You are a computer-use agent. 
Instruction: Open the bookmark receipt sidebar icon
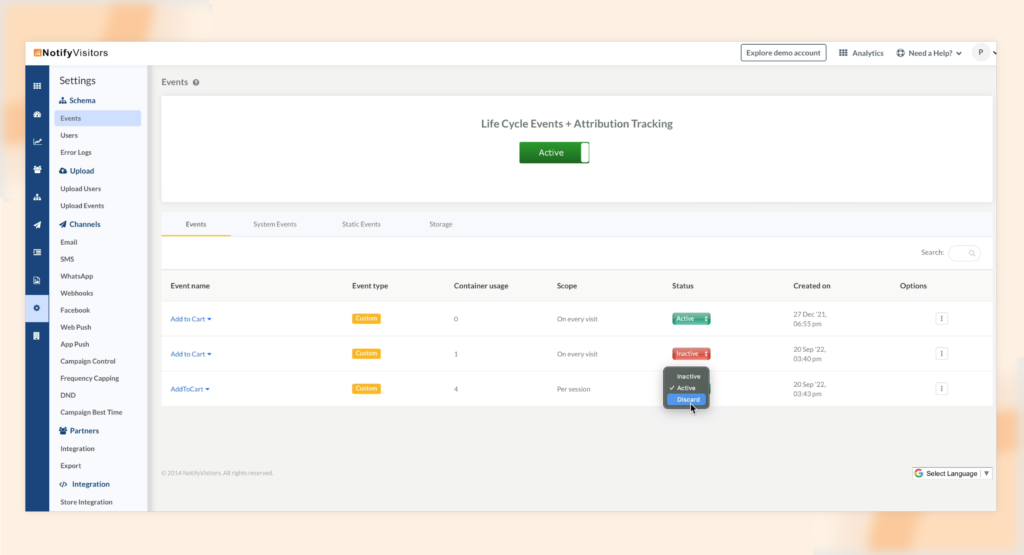tap(37, 336)
